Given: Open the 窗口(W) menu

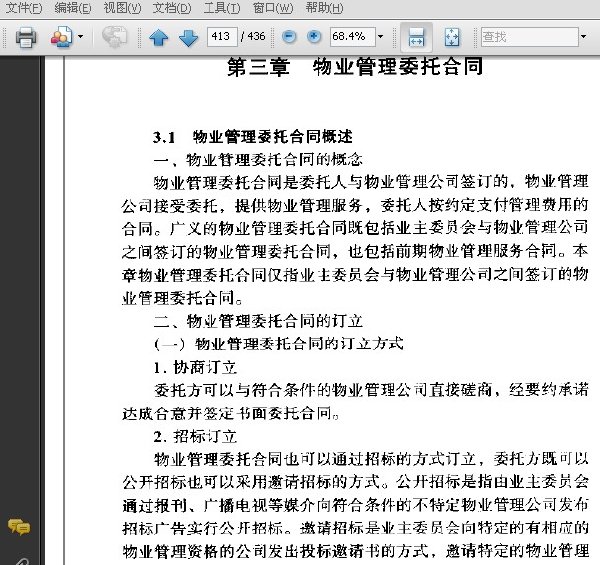Looking at the screenshot, I should pyautogui.click(x=272, y=8).
